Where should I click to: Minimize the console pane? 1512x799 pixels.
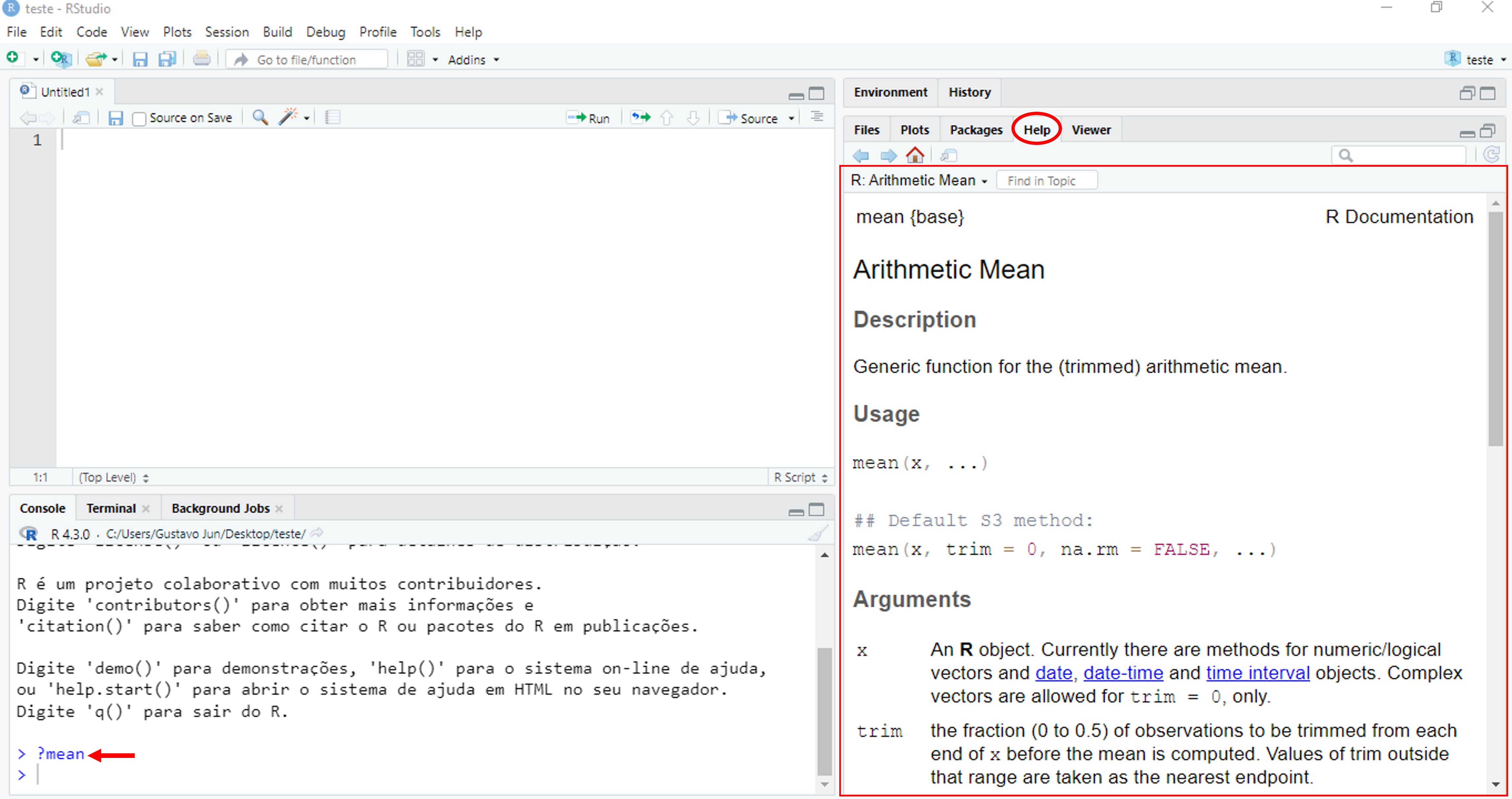click(796, 512)
